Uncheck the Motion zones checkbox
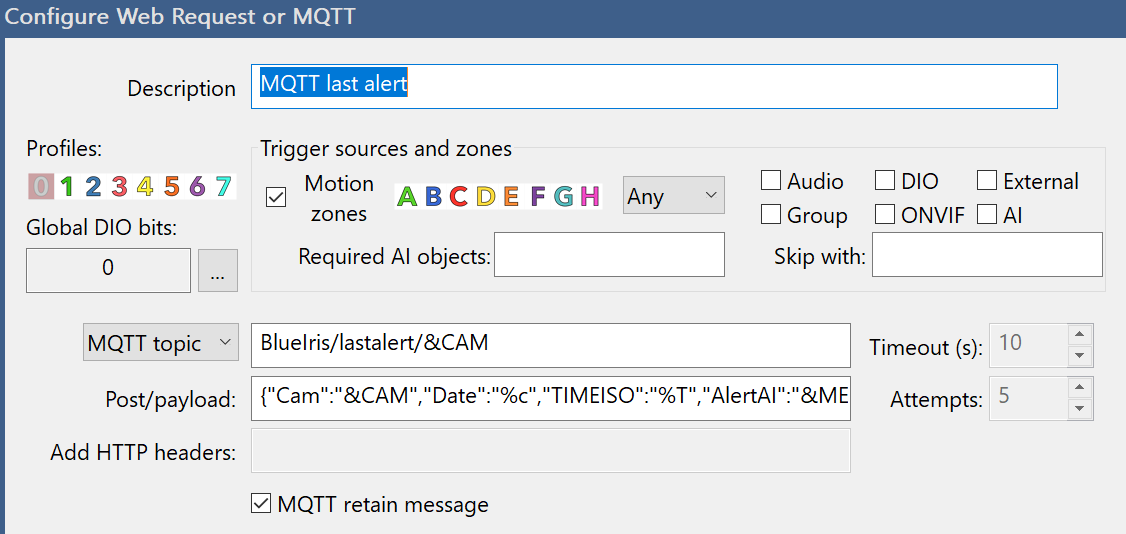The height and width of the screenshot is (534, 1126). pyautogui.click(x=276, y=197)
